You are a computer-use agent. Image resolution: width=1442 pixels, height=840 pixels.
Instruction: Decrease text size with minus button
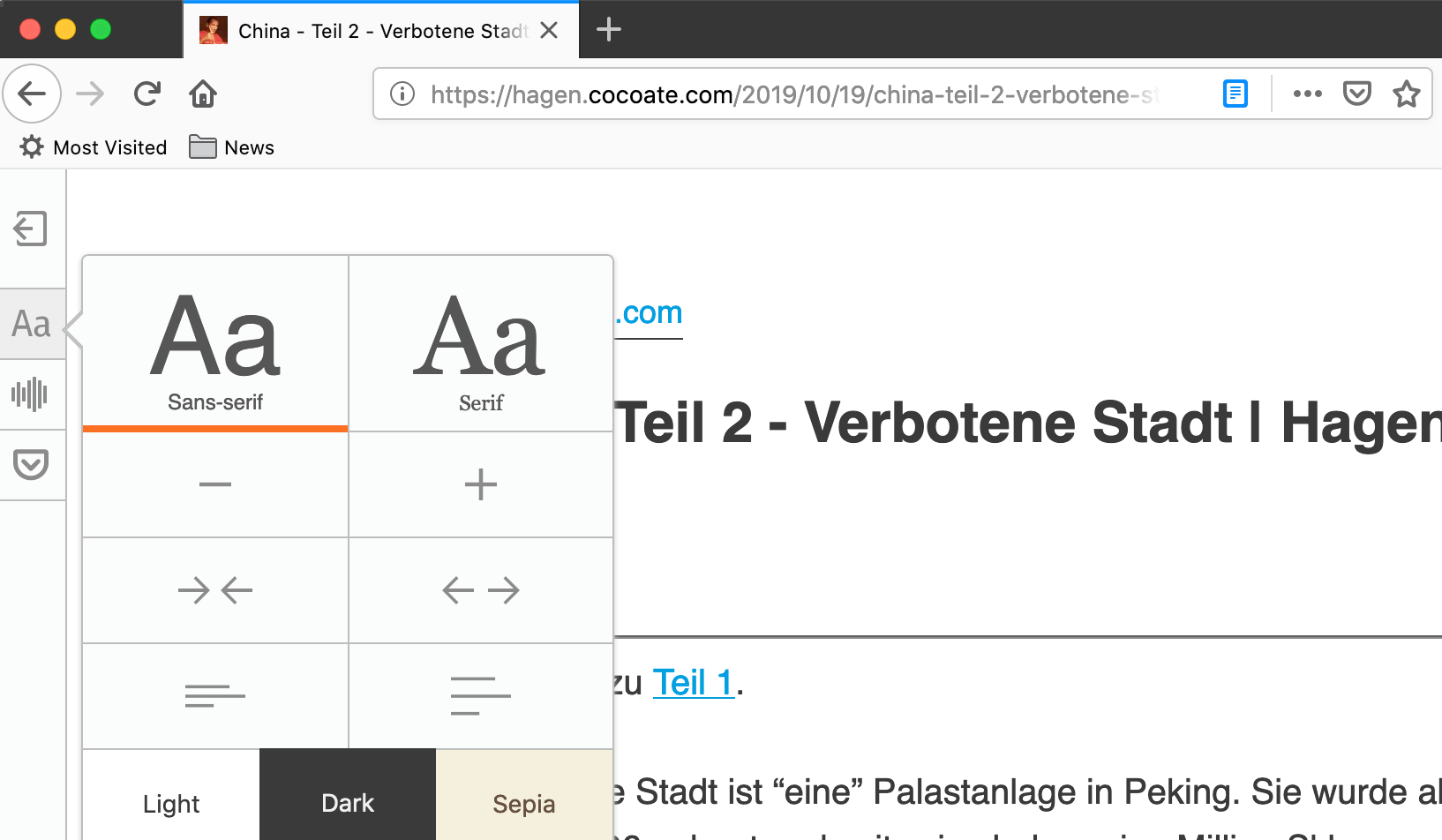point(214,484)
